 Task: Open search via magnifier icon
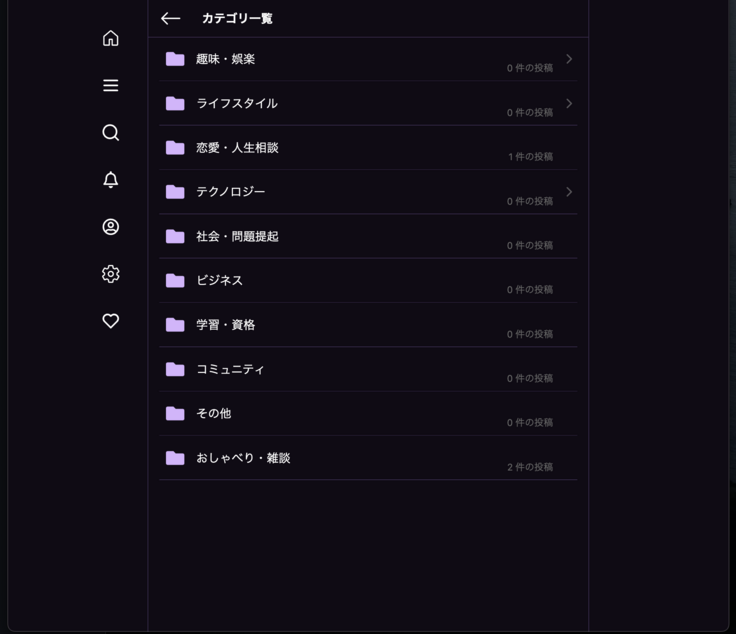click(111, 133)
